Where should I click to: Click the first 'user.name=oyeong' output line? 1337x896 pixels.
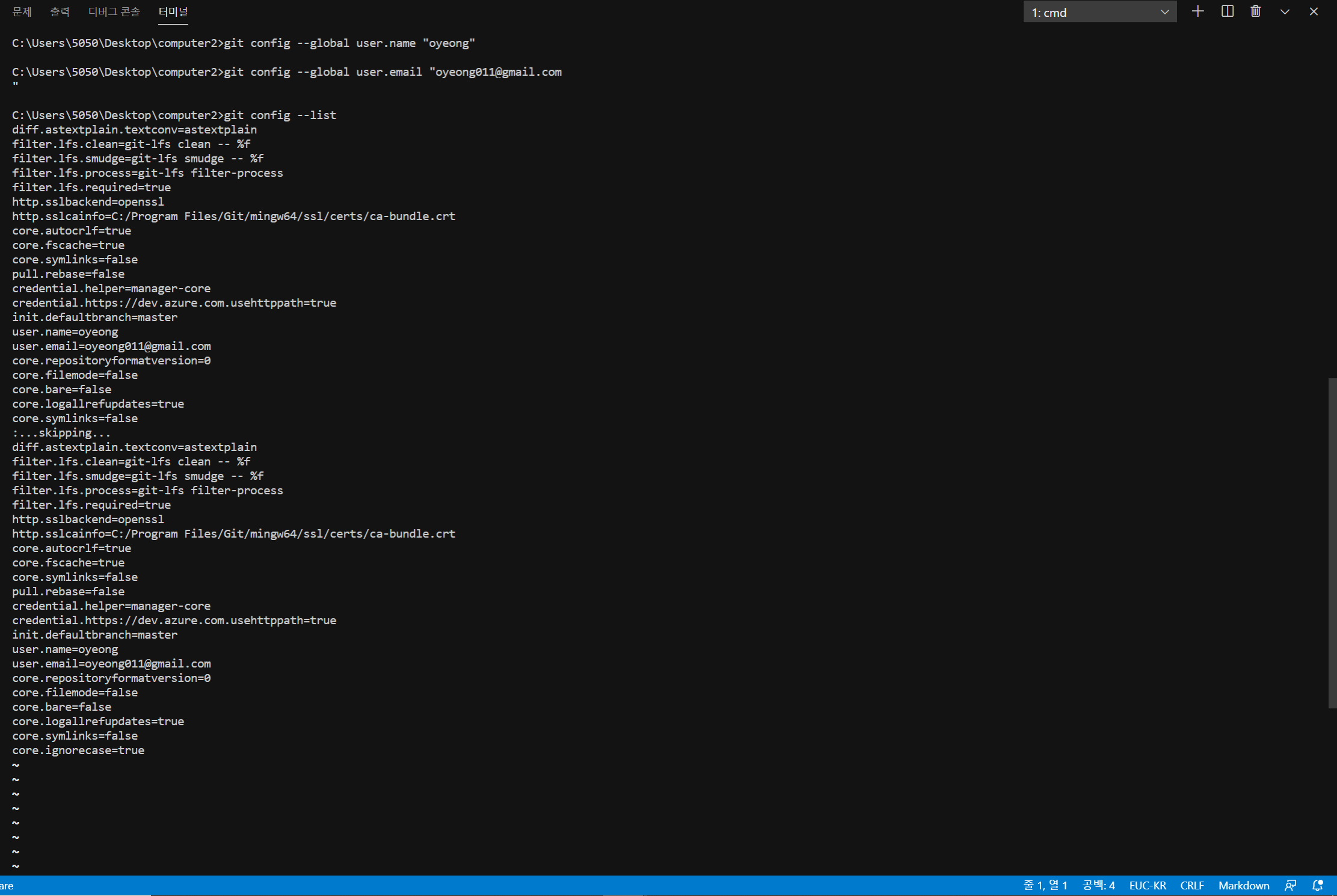coord(65,331)
